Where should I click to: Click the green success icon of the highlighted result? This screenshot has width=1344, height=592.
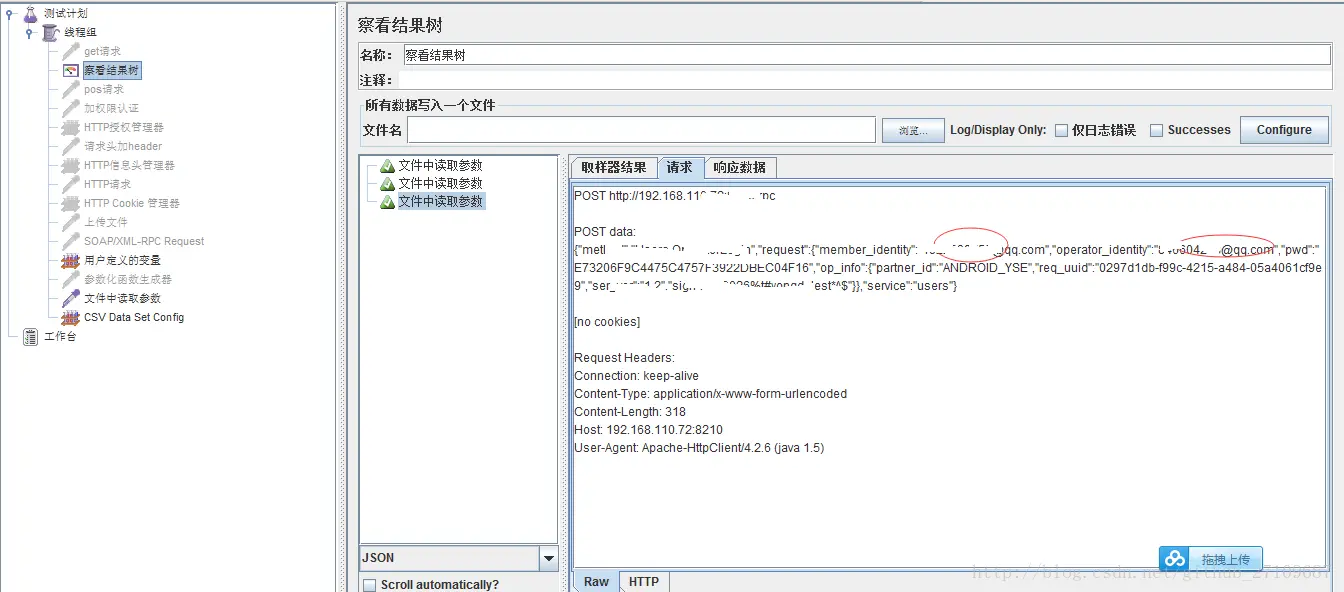387,202
